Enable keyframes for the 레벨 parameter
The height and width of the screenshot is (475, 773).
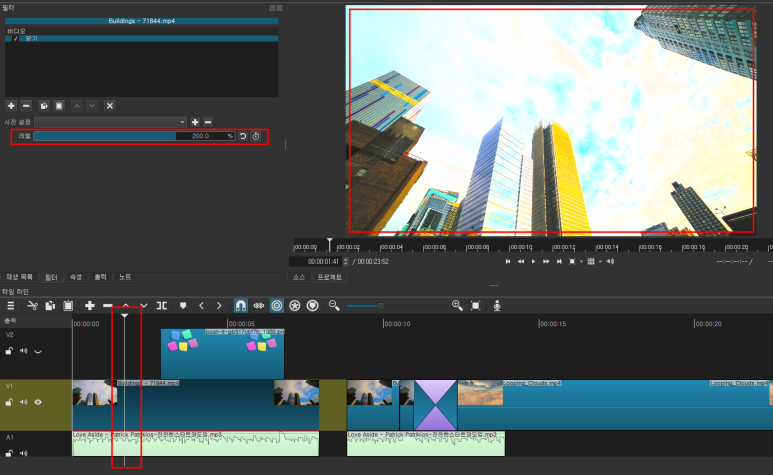tap(256, 136)
